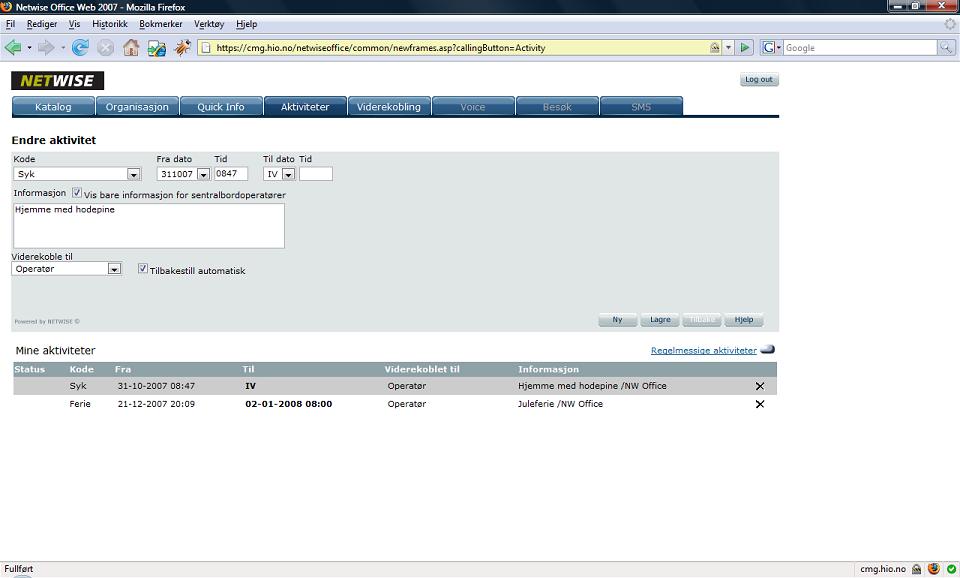The height and width of the screenshot is (578, 960).
Task: Switch to the Viderekobling tab
Action: tap(389, 107)
